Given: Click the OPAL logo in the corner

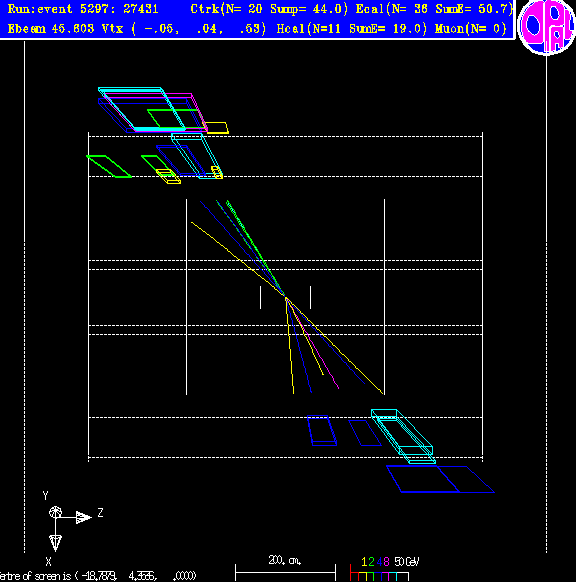Looking at the screenshot, I should tap(546, 26).
